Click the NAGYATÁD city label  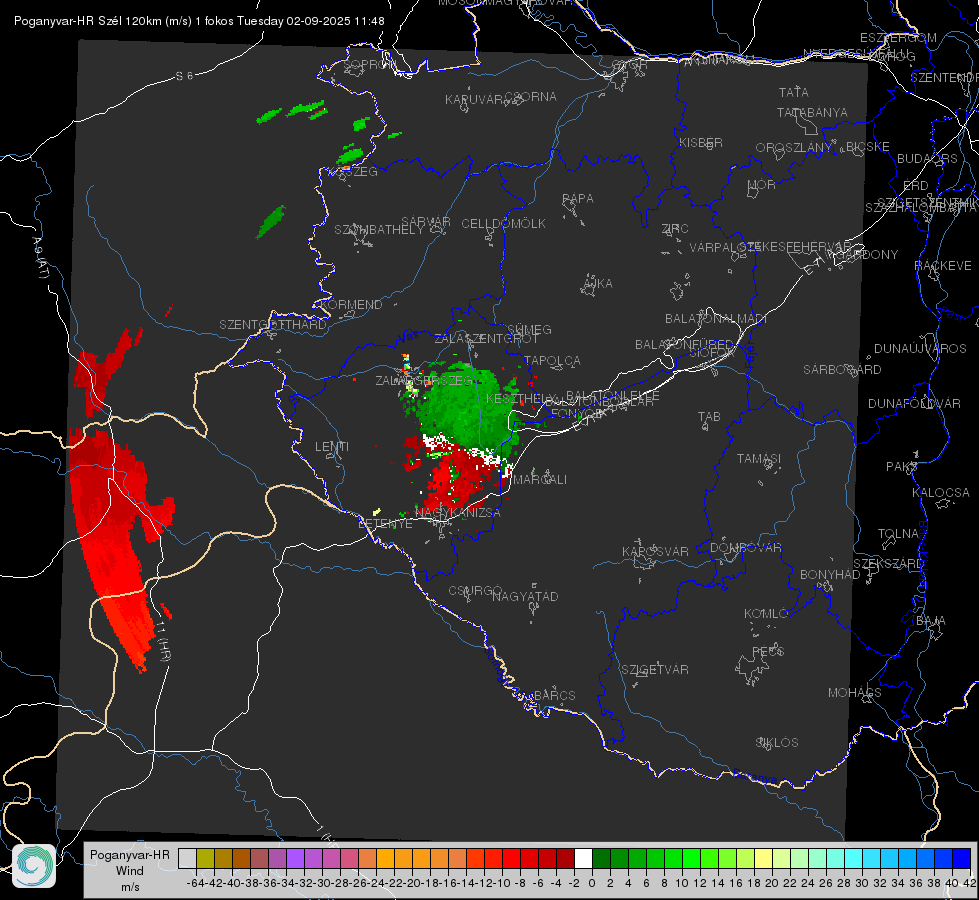click(525, 597)
